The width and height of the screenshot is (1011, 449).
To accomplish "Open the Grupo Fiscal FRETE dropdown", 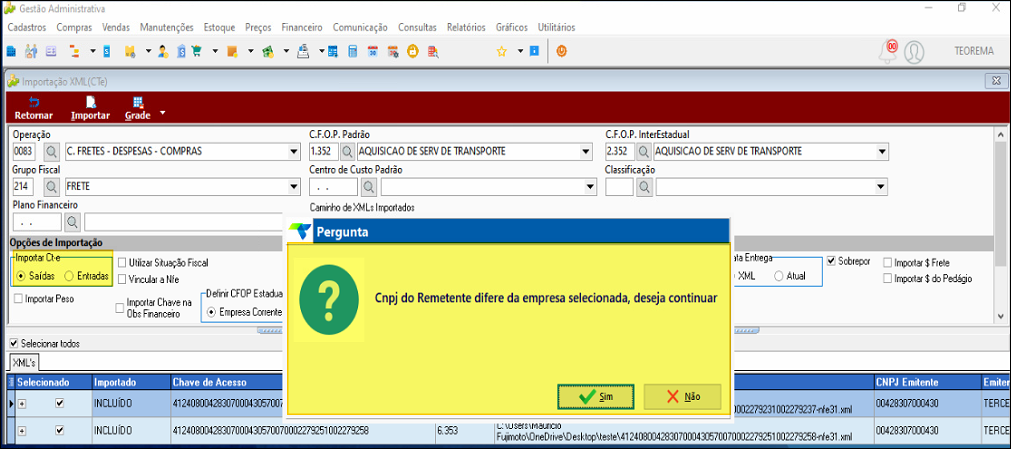I will (x=294, y=186).
